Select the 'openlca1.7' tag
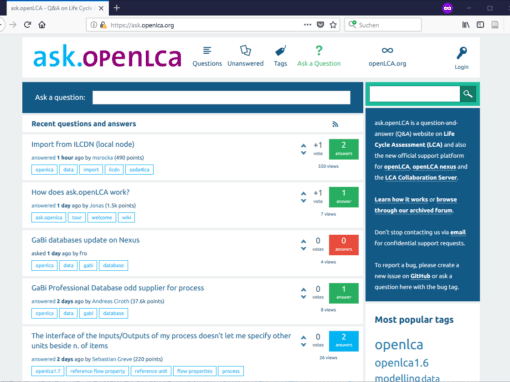This screenshot has width=510, height=382. pyautogui.click(x=48, y=371)
